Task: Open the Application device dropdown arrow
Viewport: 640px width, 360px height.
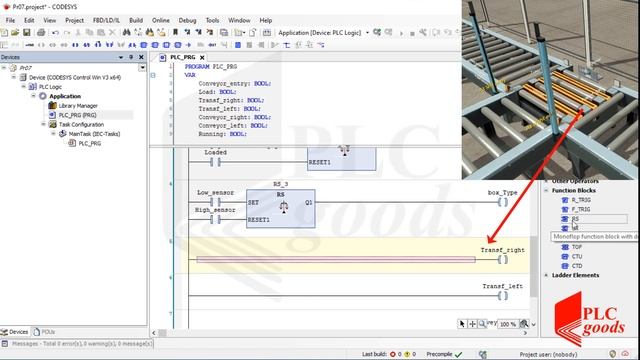Action: [x=367, y=33]
